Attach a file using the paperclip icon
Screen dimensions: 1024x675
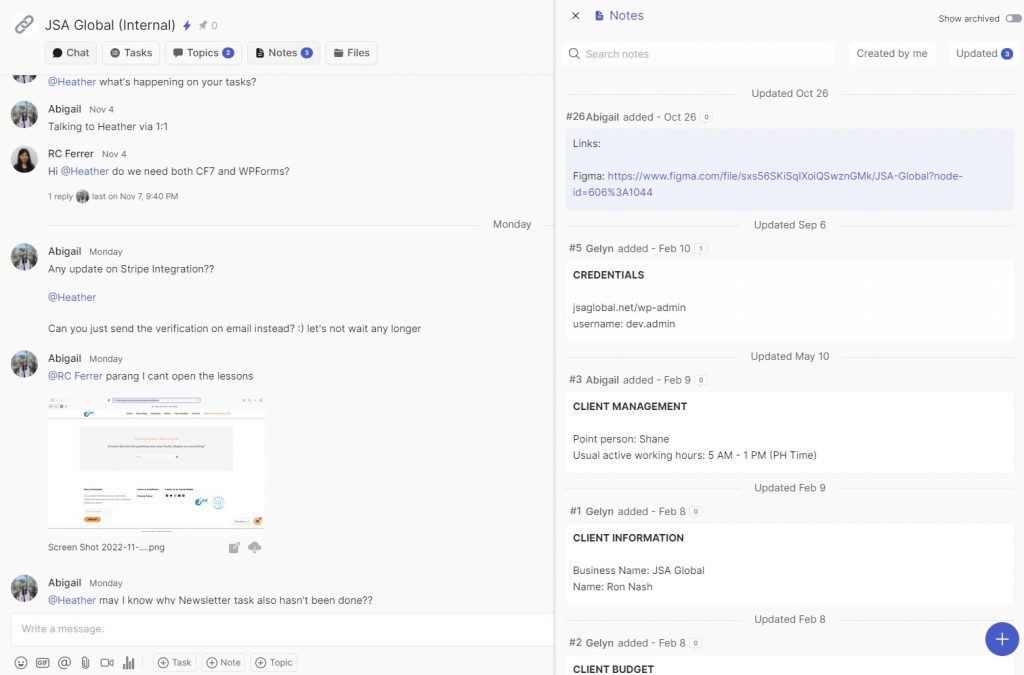[86, 662]
